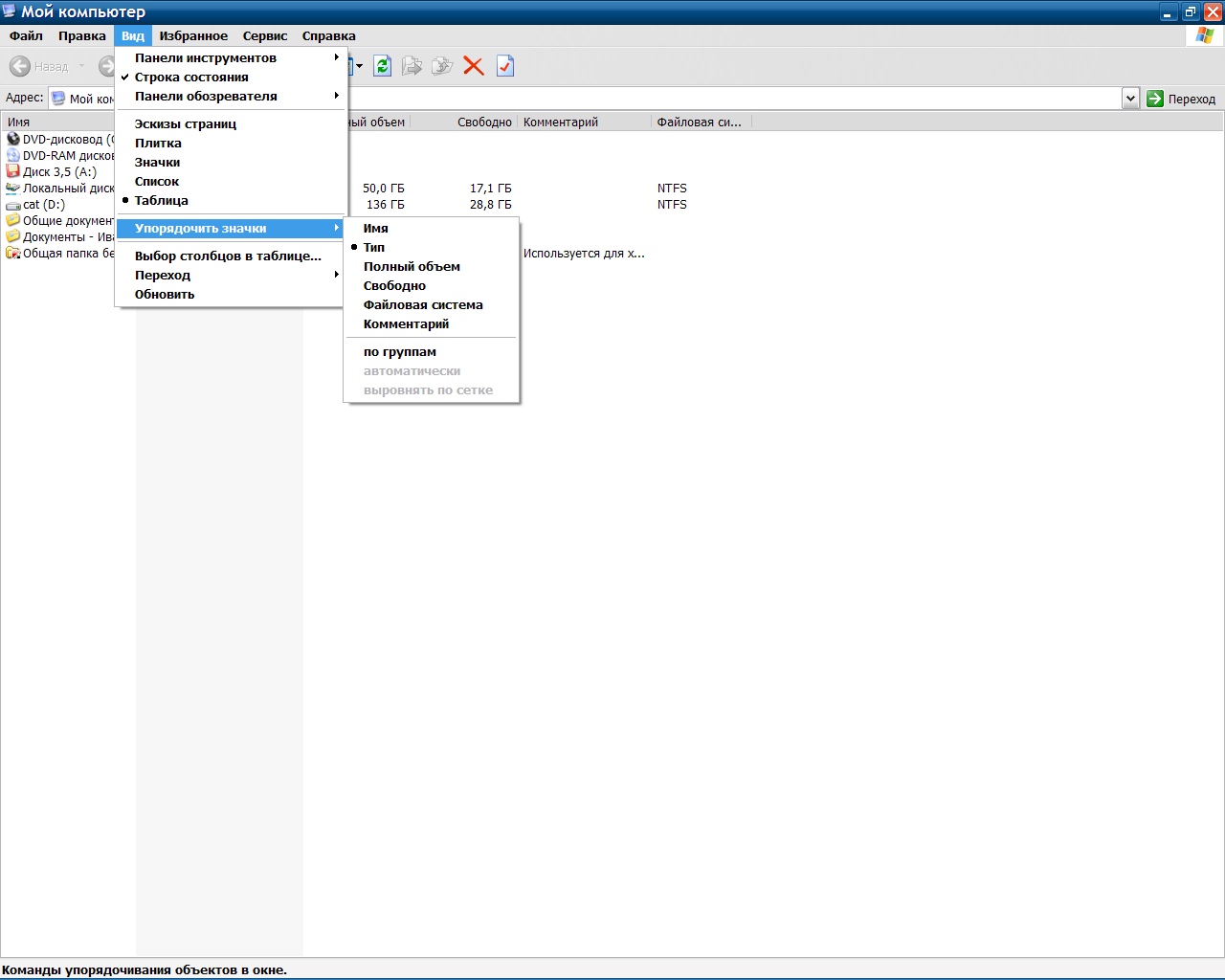Image resolution: width=1225 pixels, height=980 pixels.
Task: Click the Диск 3,5 (A:) floppy icon
Action: coord(13,171)
